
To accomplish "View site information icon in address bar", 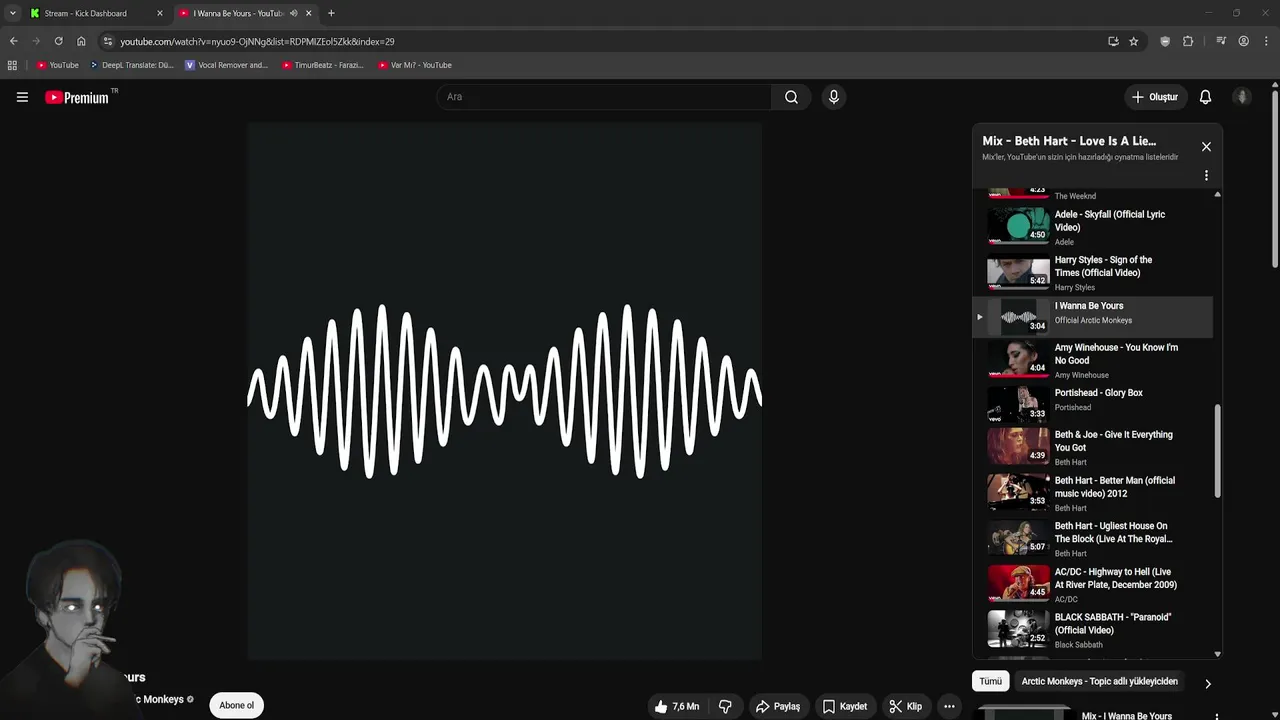I will click(x=108, y=41).
